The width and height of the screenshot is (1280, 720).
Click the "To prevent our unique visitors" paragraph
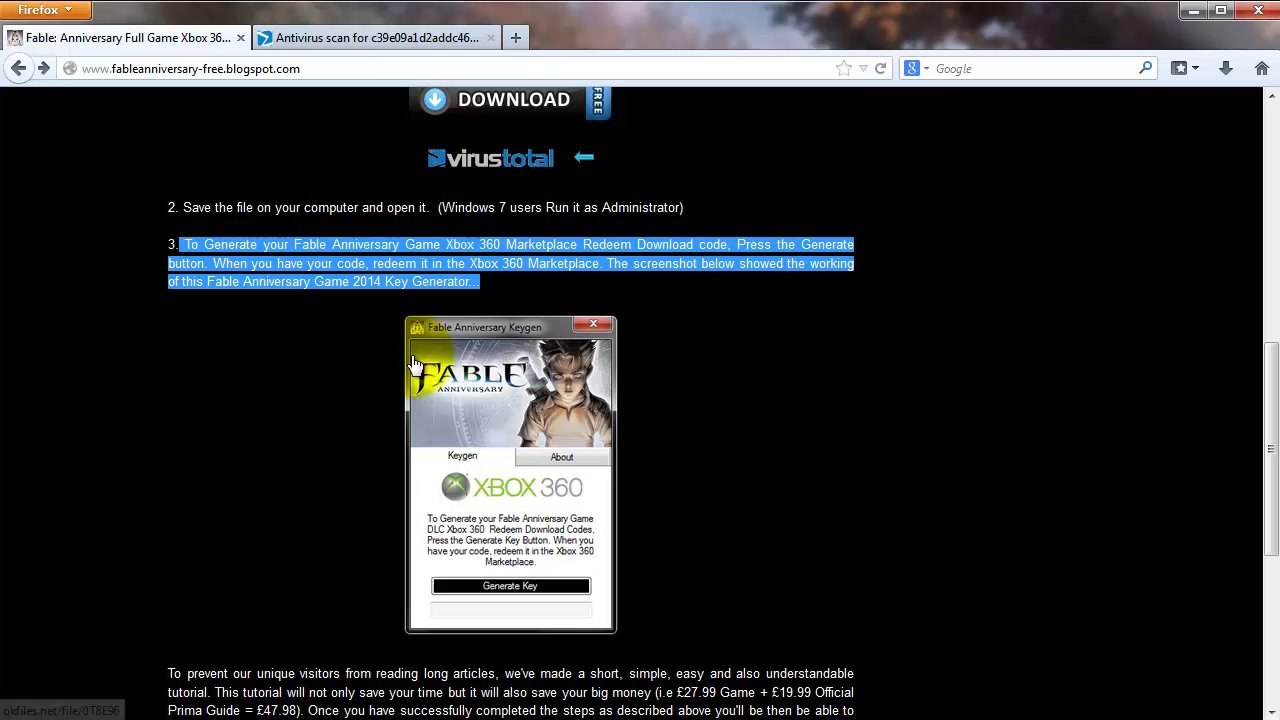pos(511,692)
